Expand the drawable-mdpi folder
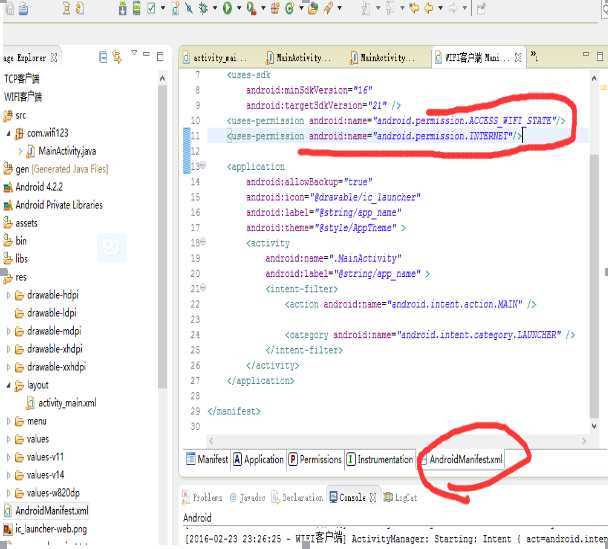This screenshot has height=549, width=608. (x=9, y=331)
